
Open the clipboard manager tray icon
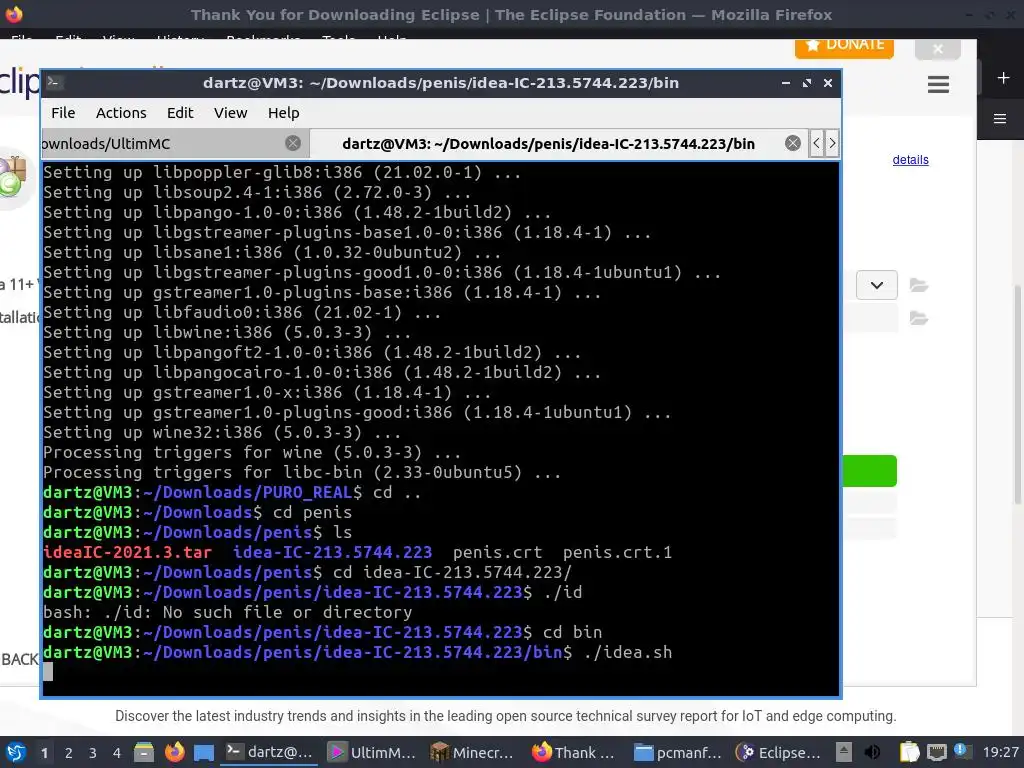(909, 752)
